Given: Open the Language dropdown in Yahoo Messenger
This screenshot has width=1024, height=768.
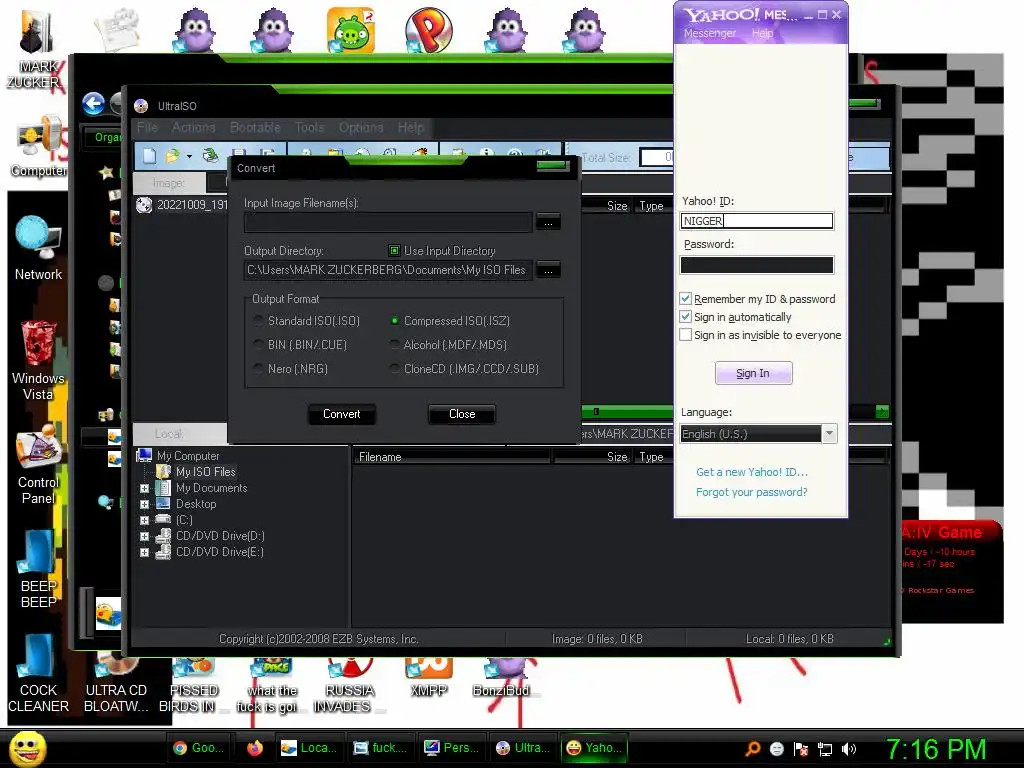Looking at the screenshot, I should (829, 434).
